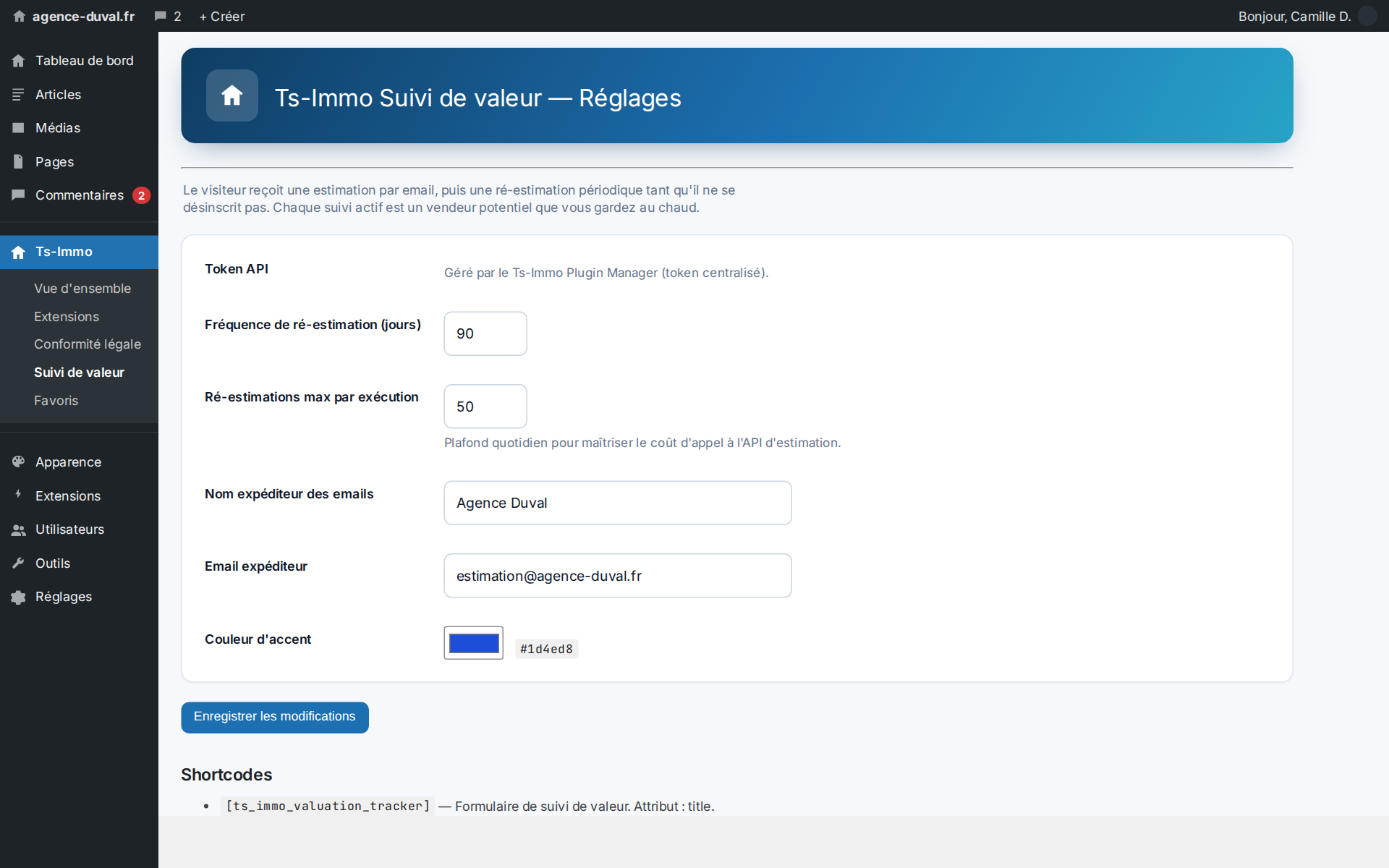The width and height of the screenshot is (1389, 868).
Task: Click the red 2 badge on Commentaires
Action: pos(141,195)
